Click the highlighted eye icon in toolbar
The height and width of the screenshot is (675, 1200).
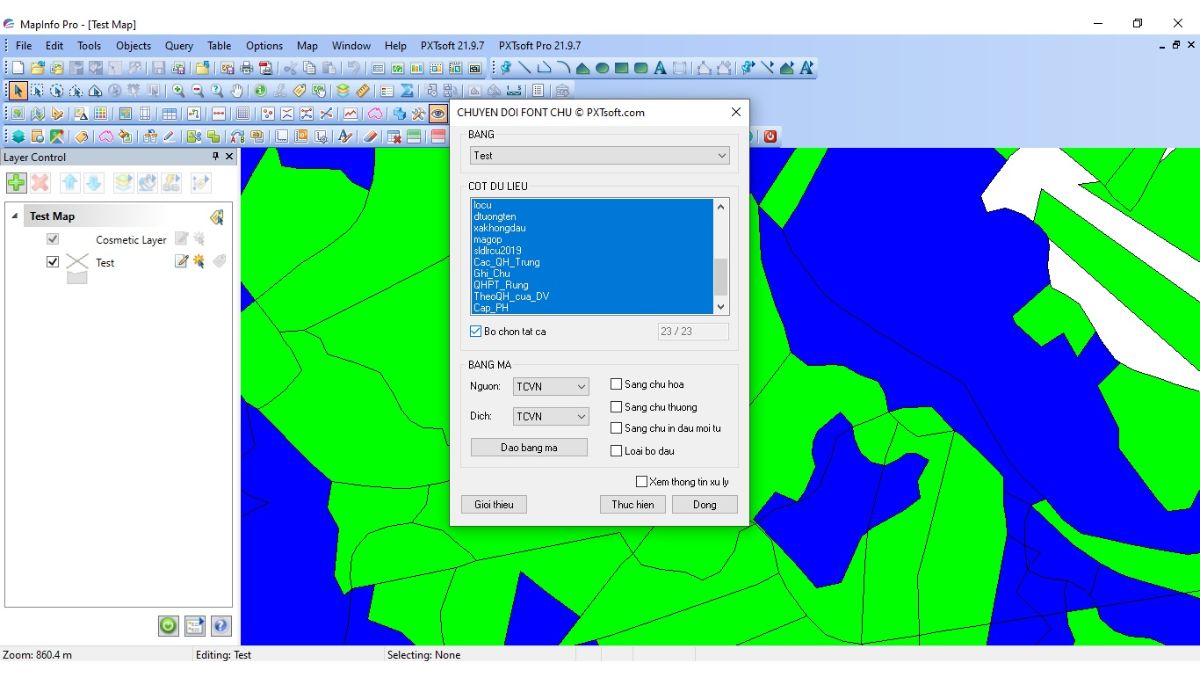(437, 113)
